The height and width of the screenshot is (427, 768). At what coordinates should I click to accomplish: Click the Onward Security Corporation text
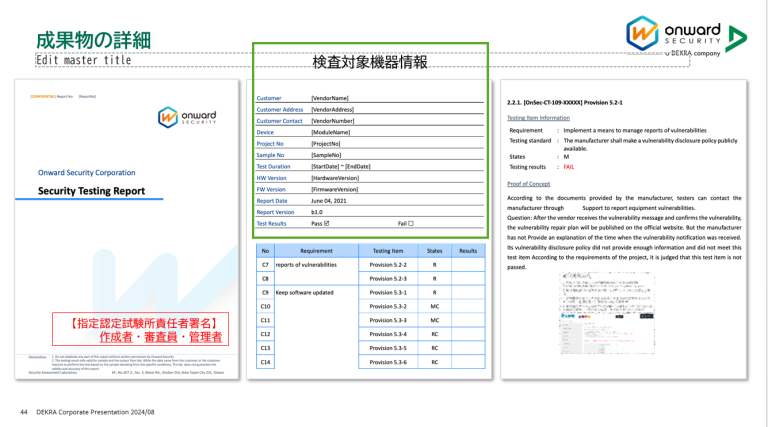coord(87,173)
